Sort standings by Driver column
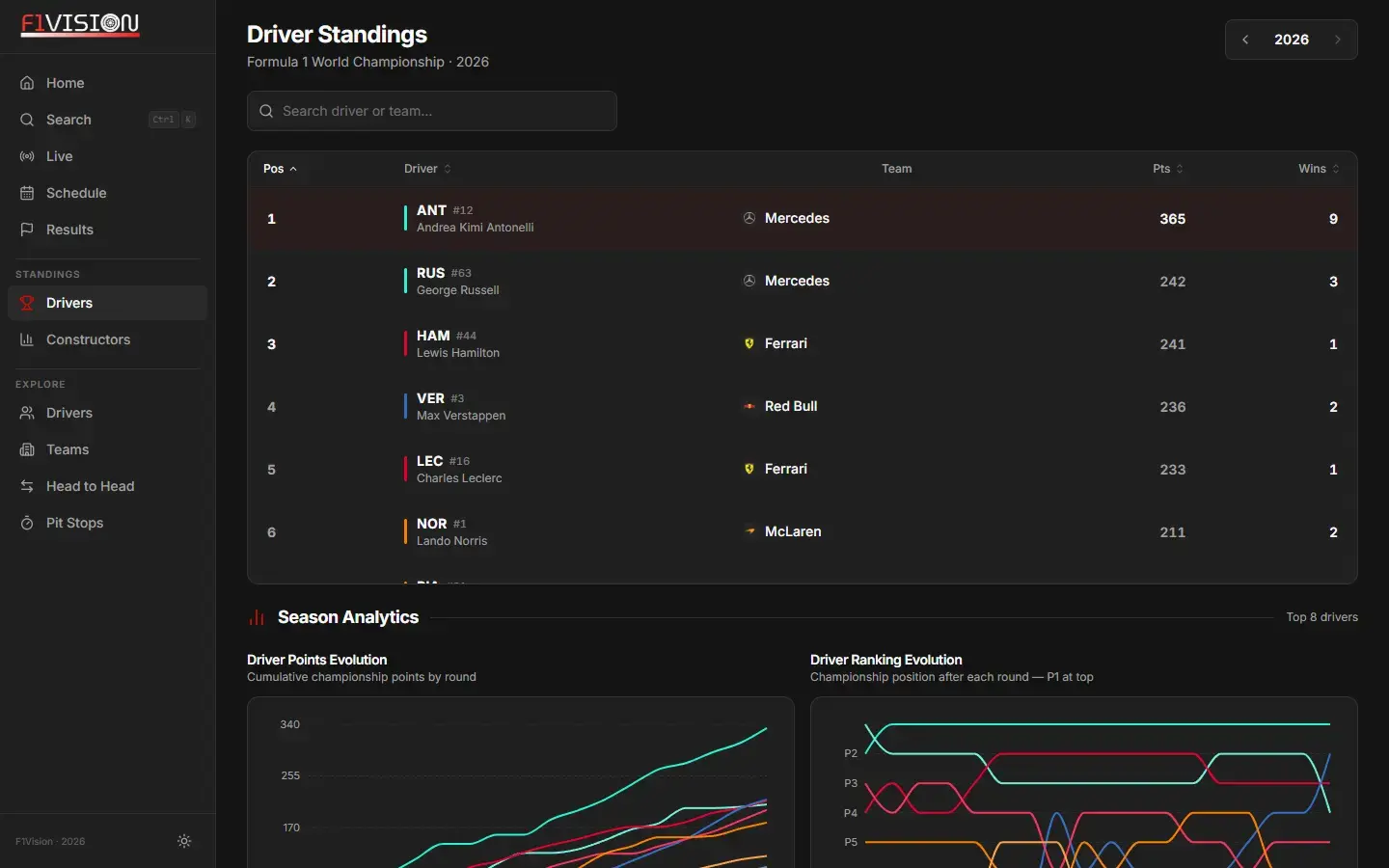 point(427,169)
